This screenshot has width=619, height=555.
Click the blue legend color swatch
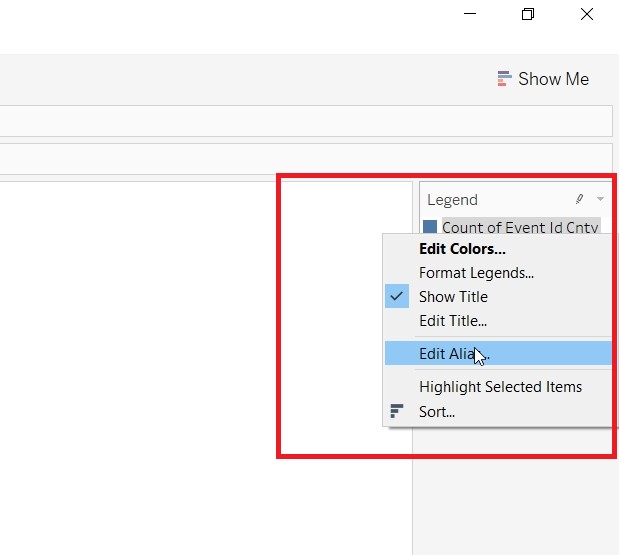[430, 227]
